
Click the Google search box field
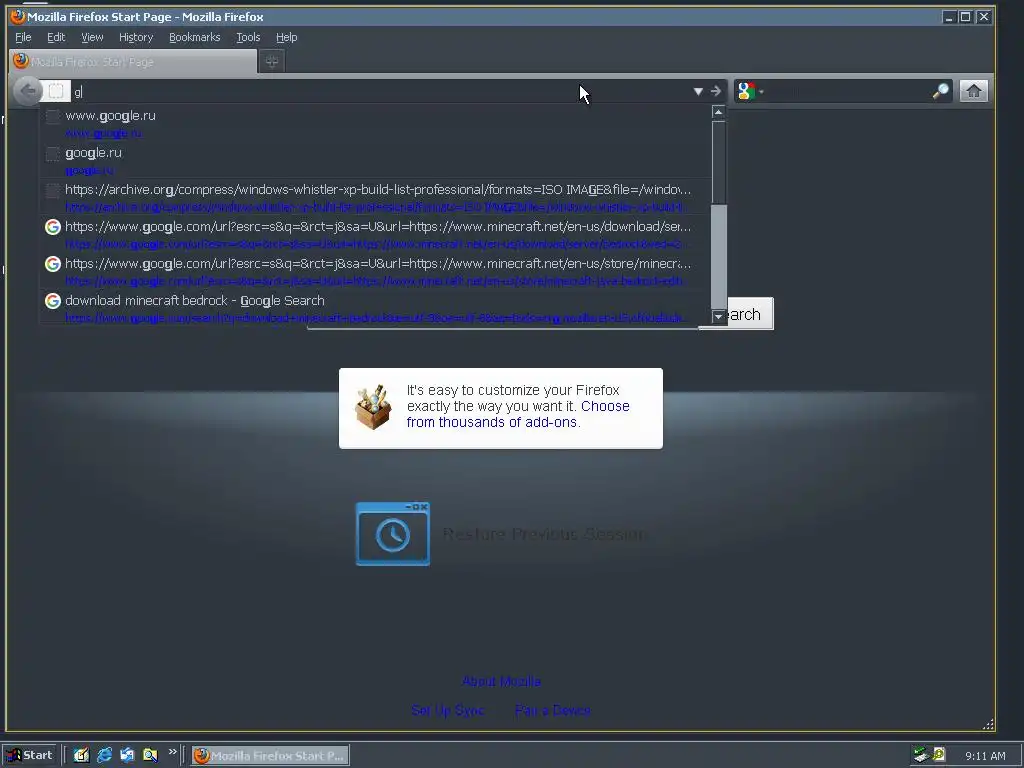point(848,91)
